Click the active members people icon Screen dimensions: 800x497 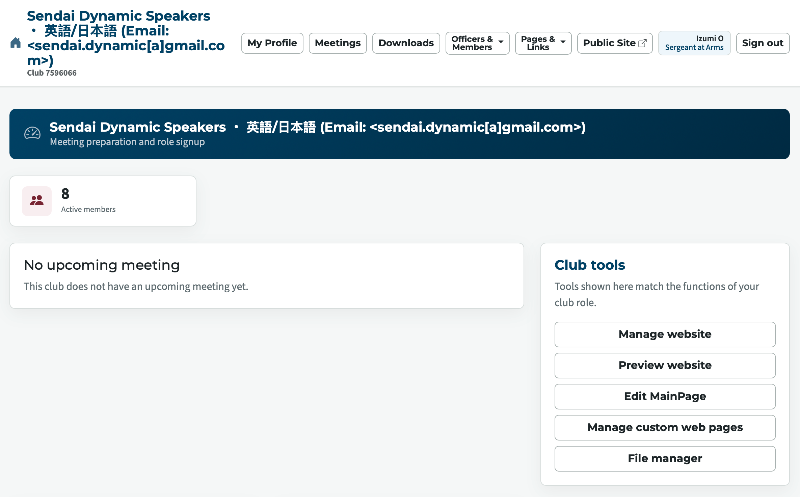(x=37, y=201)
